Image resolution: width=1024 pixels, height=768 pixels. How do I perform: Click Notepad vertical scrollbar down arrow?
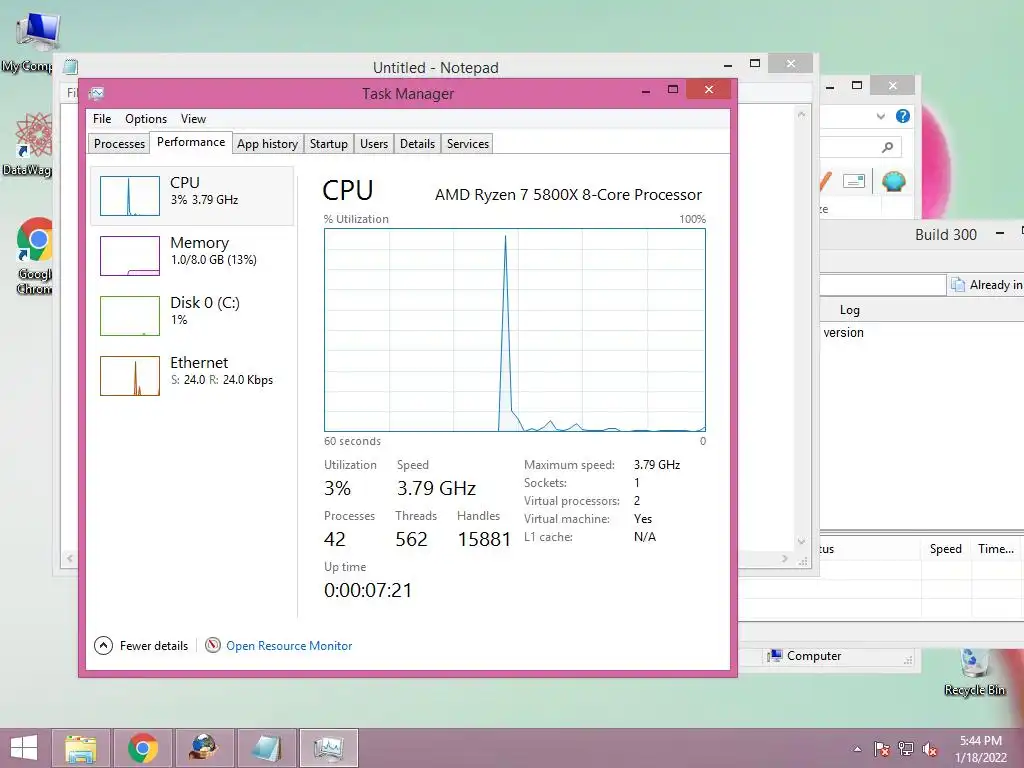point(801,541)
